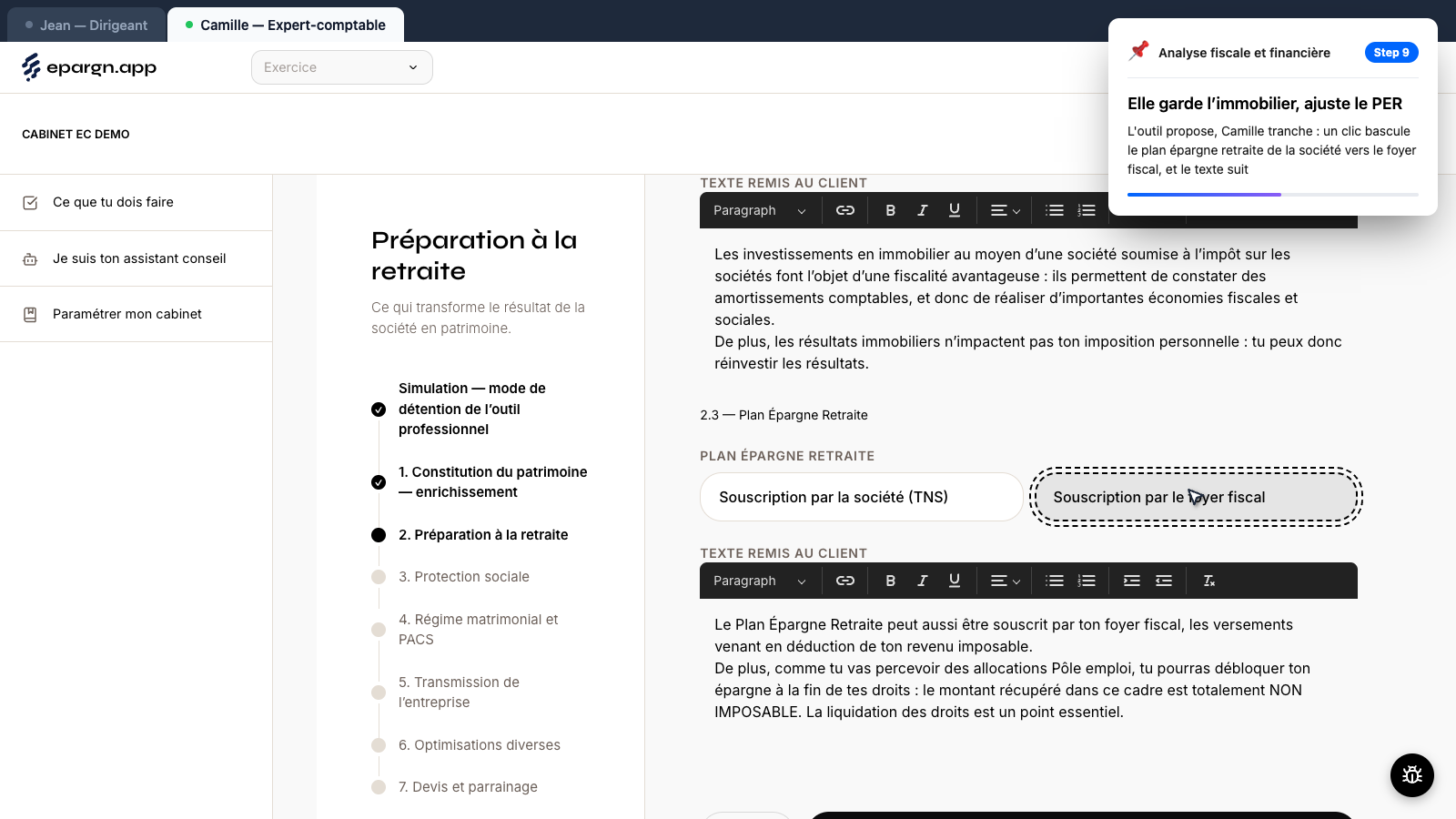Viewport: 1456px width, 819px height.
Task: Insert a link in the immobilier text toolbar
Action: [845, 210]
